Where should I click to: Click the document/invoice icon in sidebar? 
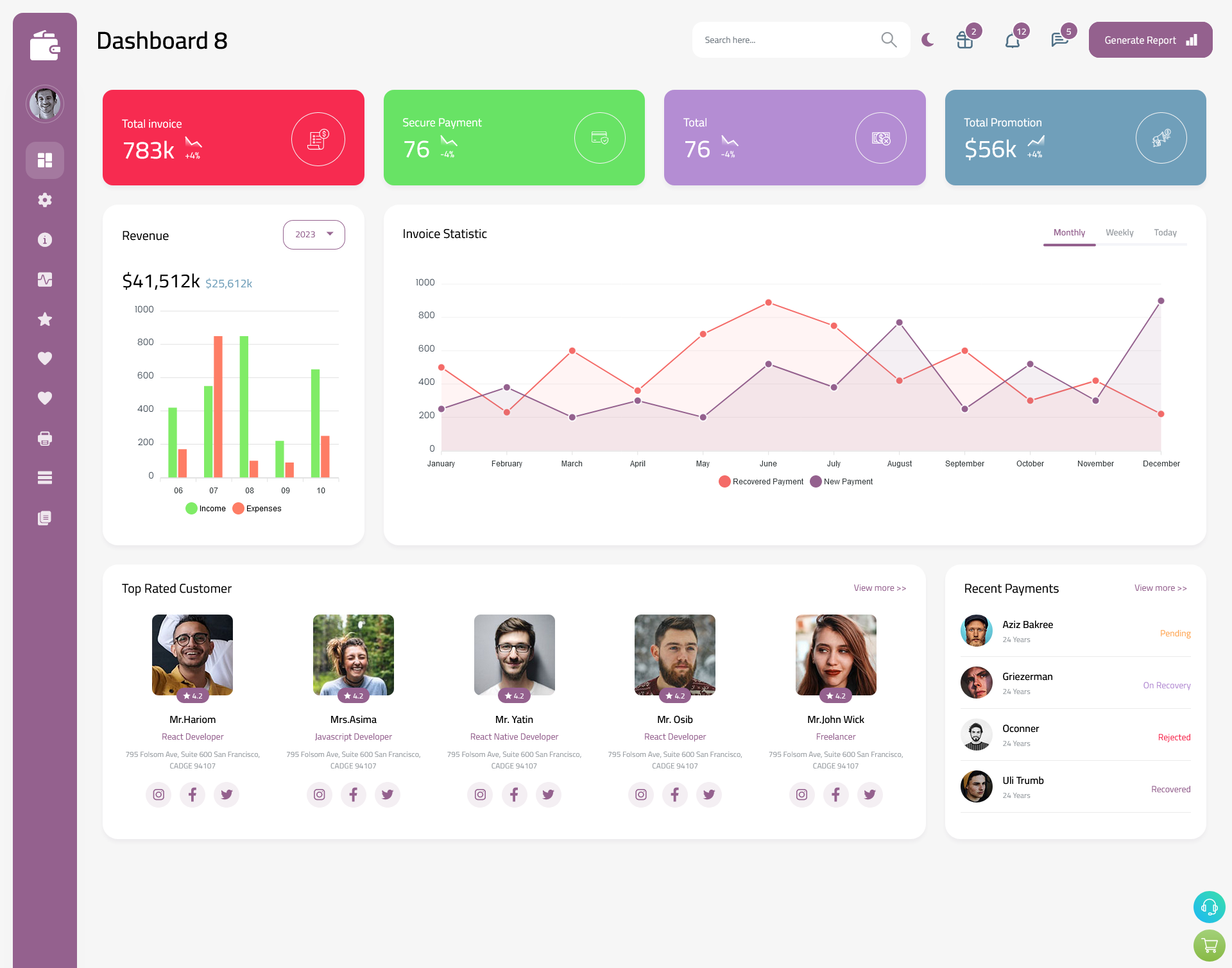click(44, 518)
